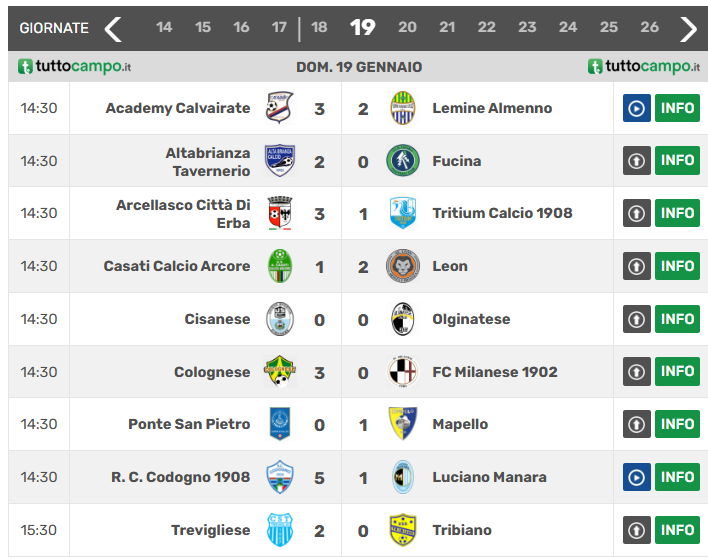Image resolution: width=708 pixels, height=560 pixels.
Task: Click the Colognese team crest
Action: click(x=280, y=372)
